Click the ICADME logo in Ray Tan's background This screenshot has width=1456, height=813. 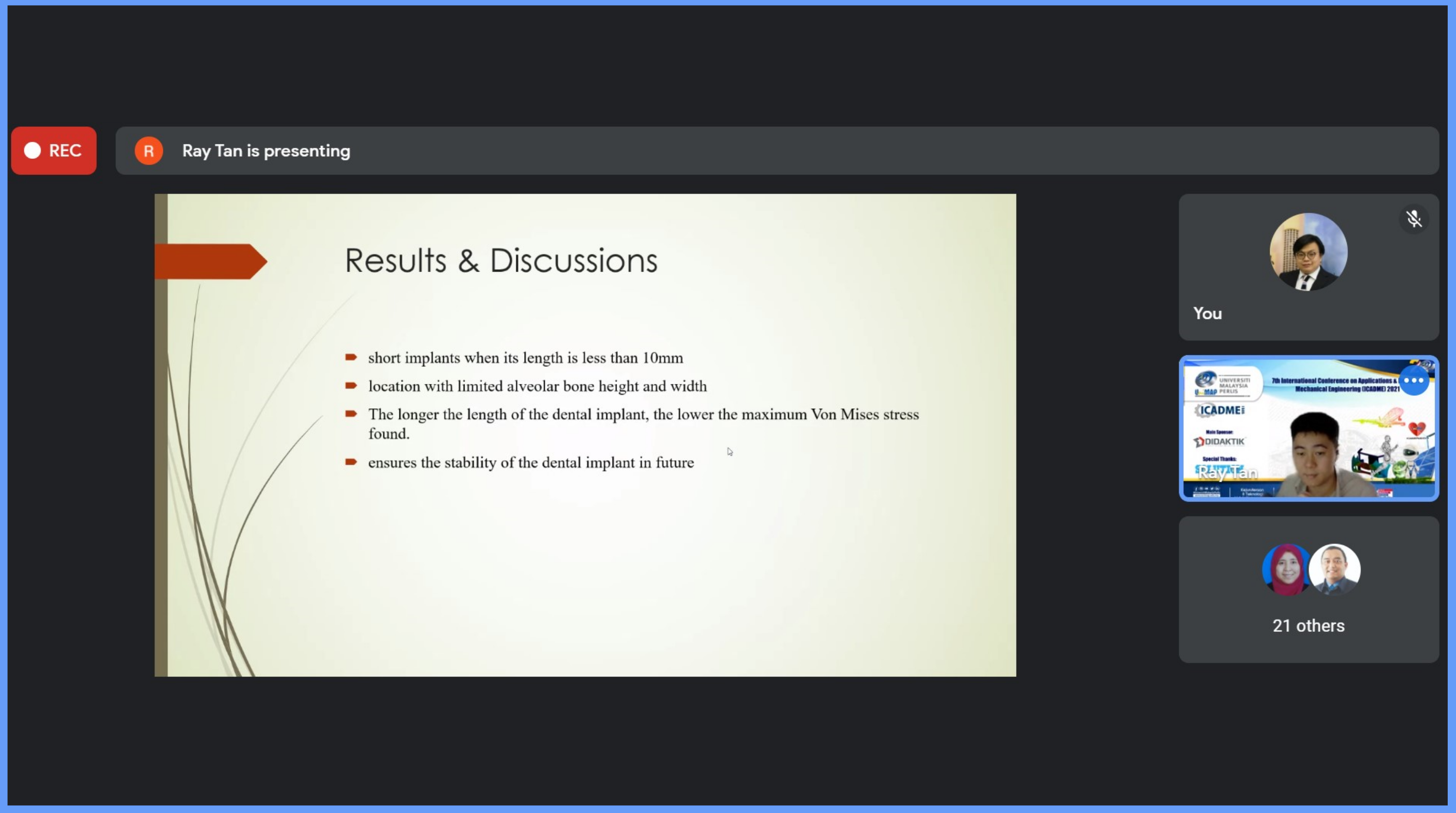pos(1220,410)
